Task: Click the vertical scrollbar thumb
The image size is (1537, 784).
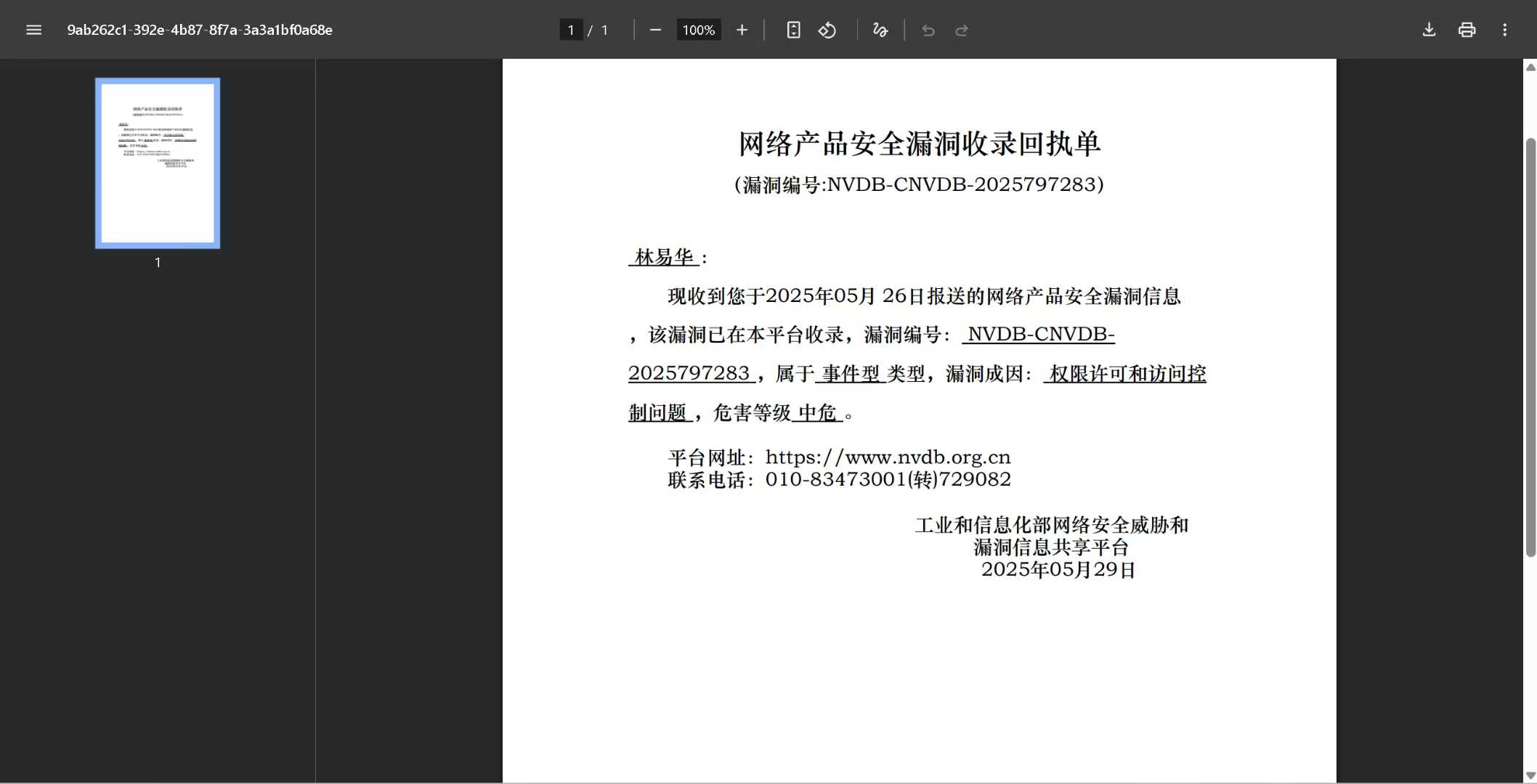Action: 1530,348
